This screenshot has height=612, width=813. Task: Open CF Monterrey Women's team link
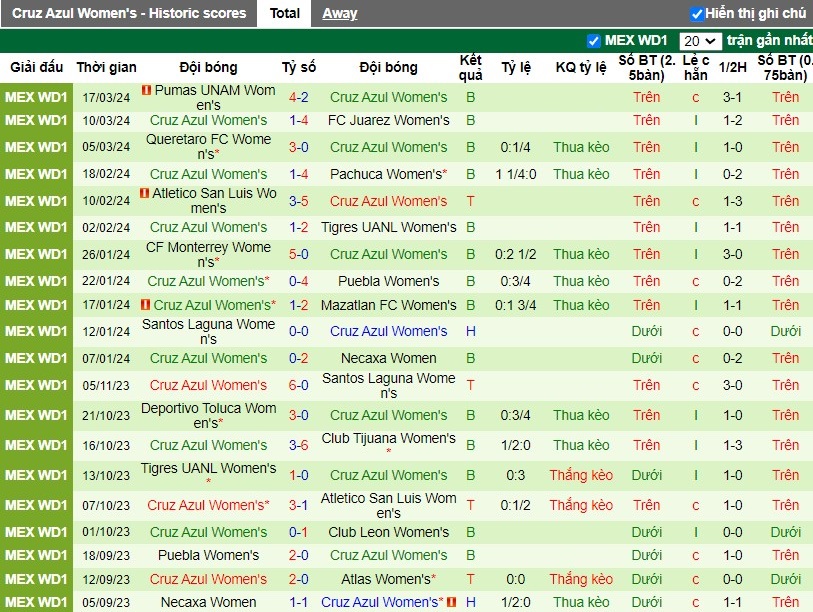[x=208, y=254]
